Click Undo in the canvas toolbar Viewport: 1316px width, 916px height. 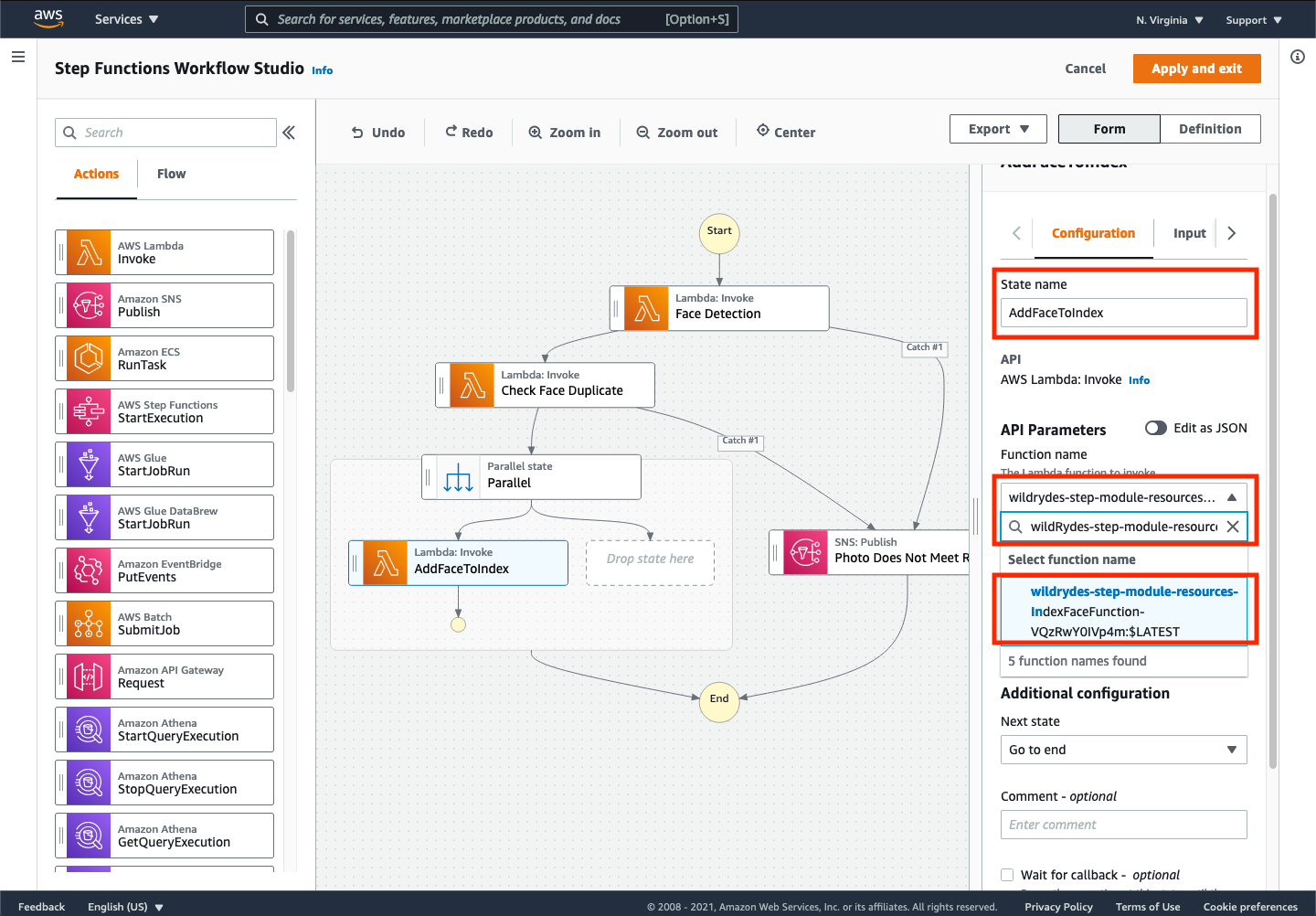coord(378,133)
